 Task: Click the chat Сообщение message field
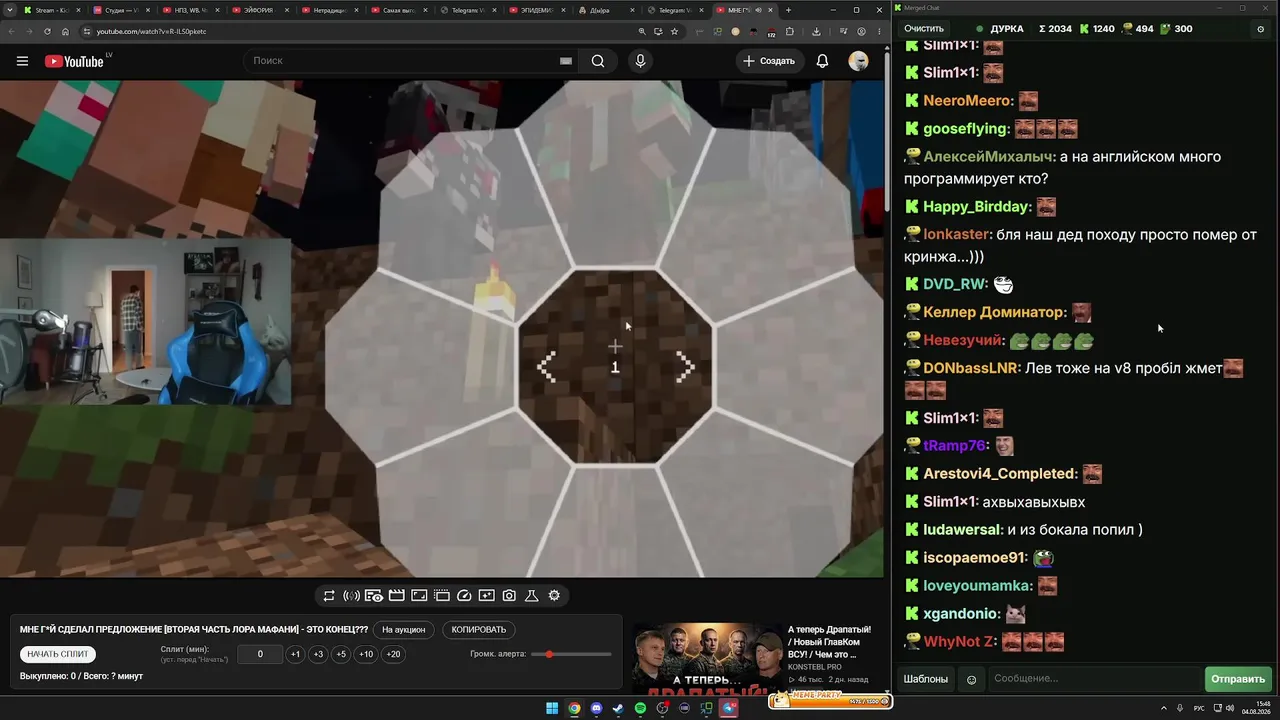(1094, 679)
